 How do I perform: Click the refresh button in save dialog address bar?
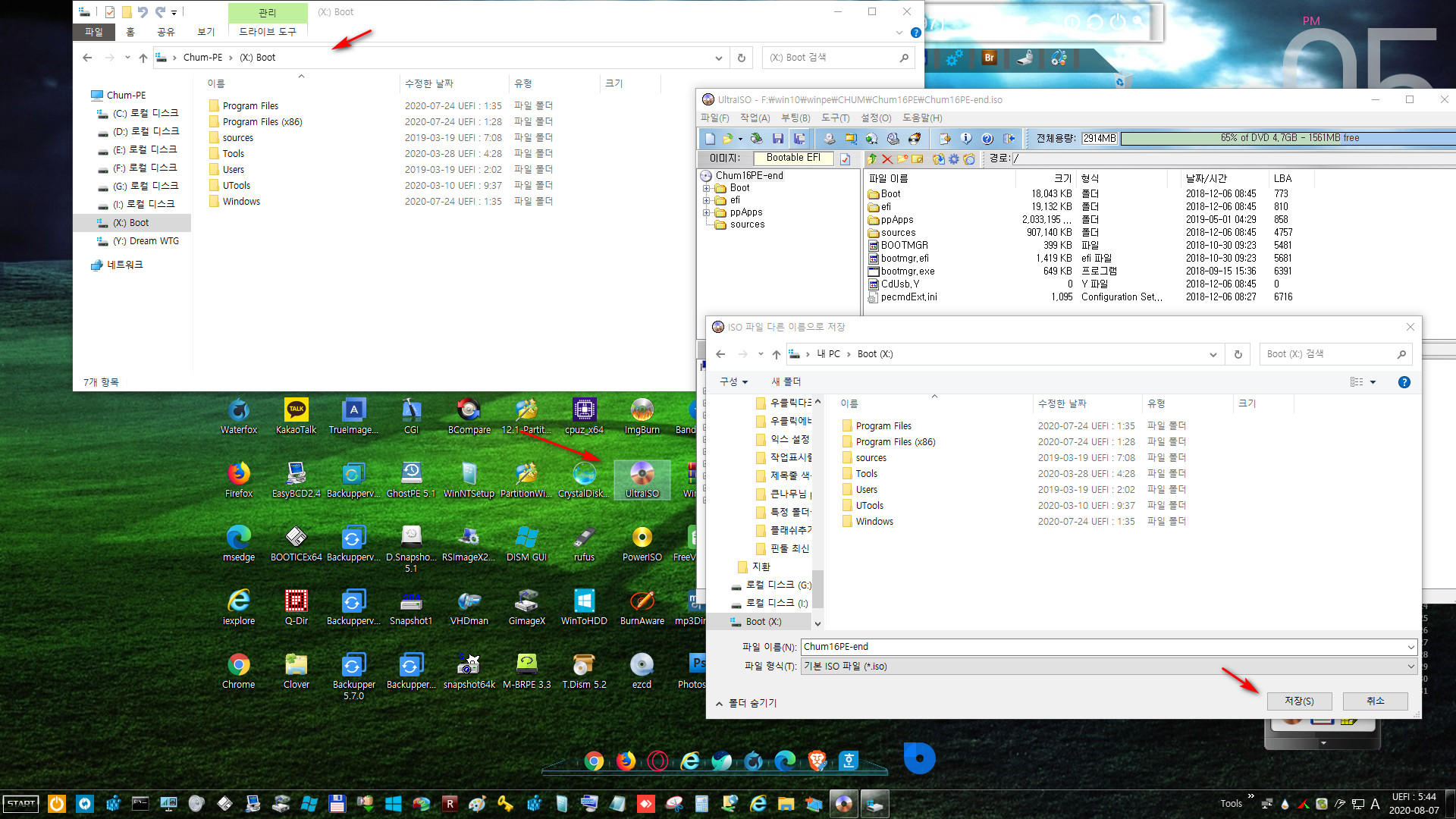click(1238, 354)
